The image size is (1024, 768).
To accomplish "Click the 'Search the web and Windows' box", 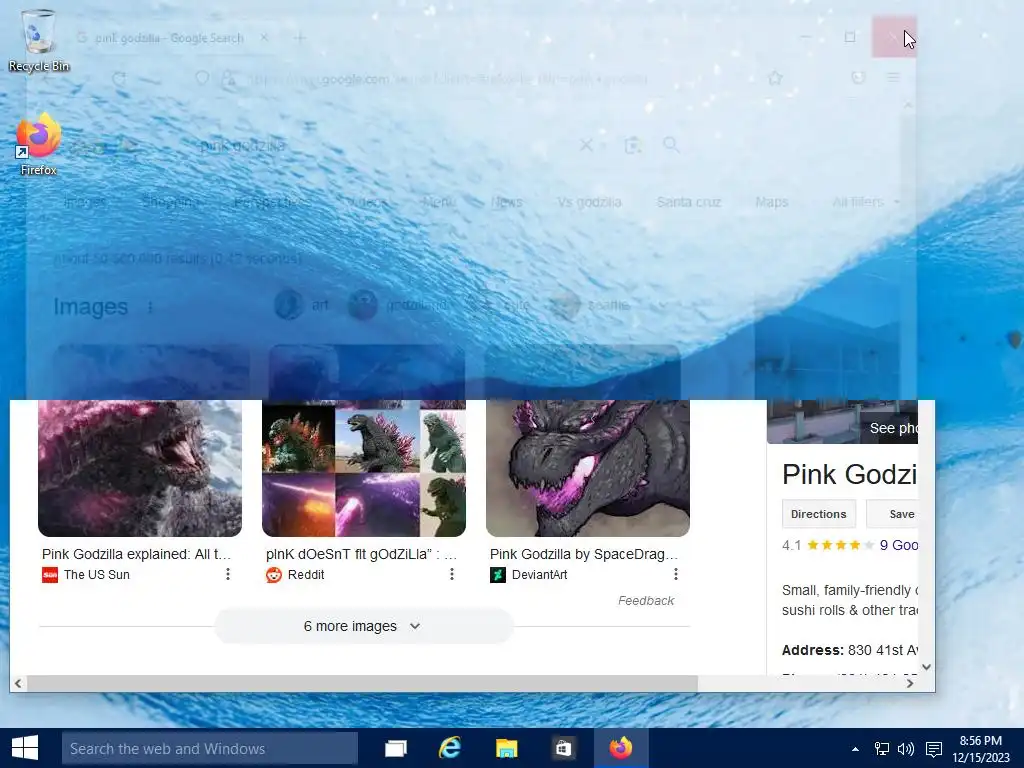I will click(x=210, y=748).
